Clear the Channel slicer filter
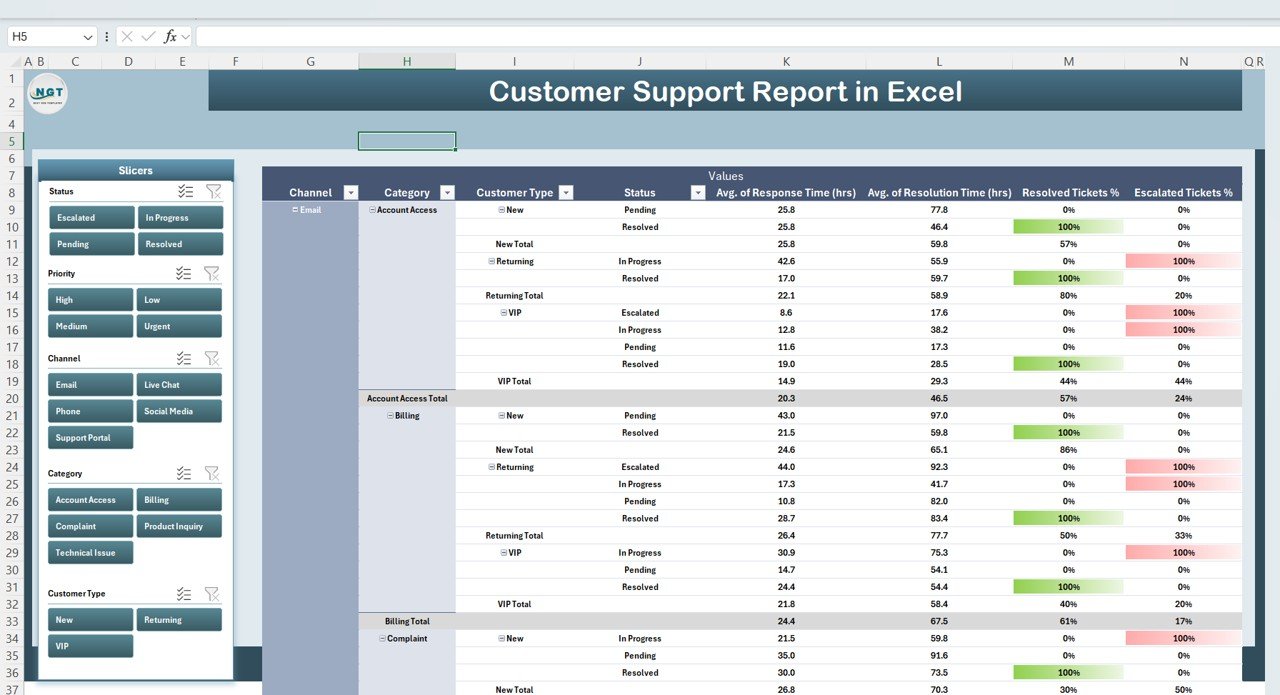The height and width of the screenshot is (695, 1280). point(213,358)
